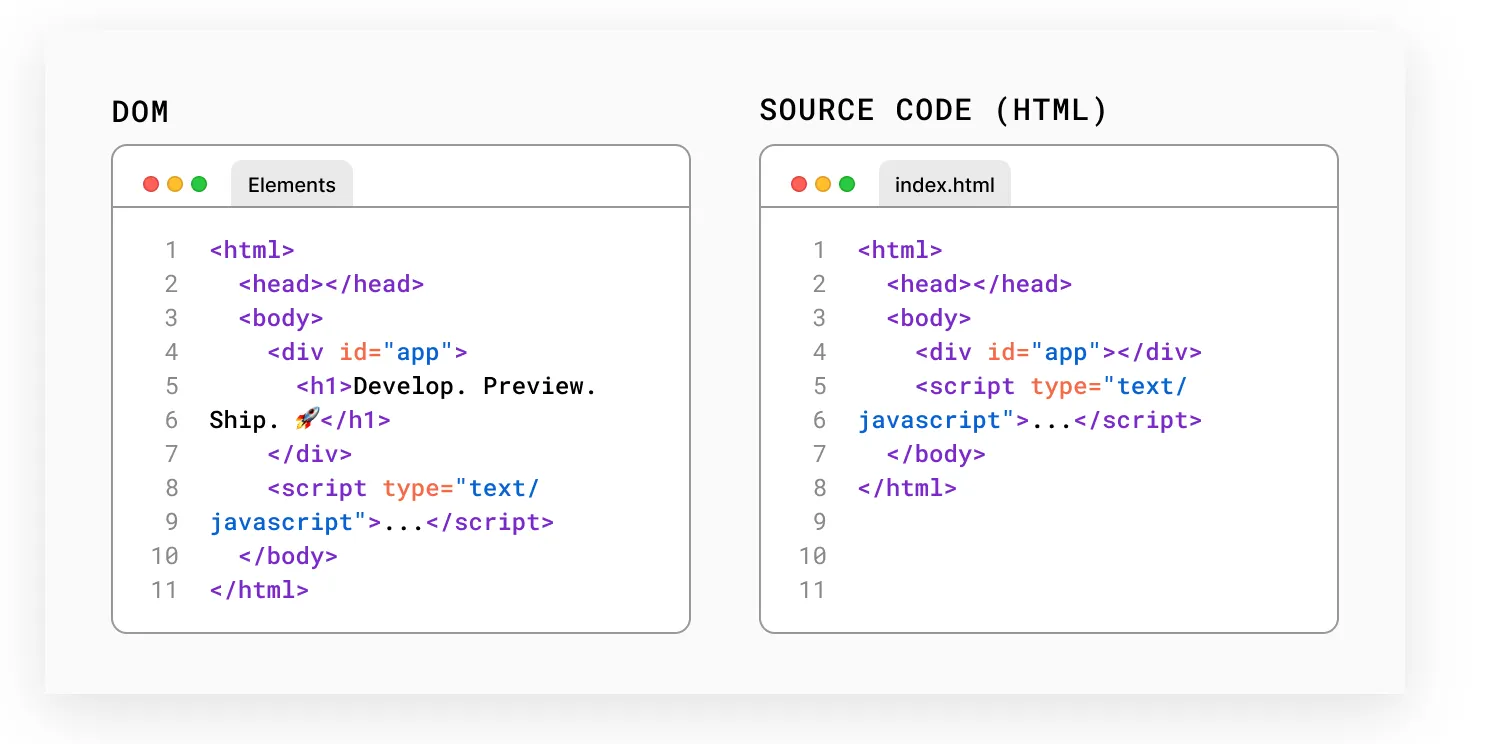Click the rocket emoji in the h1 line
Screen dimensions: 1496x744
[x=308, y=419]
